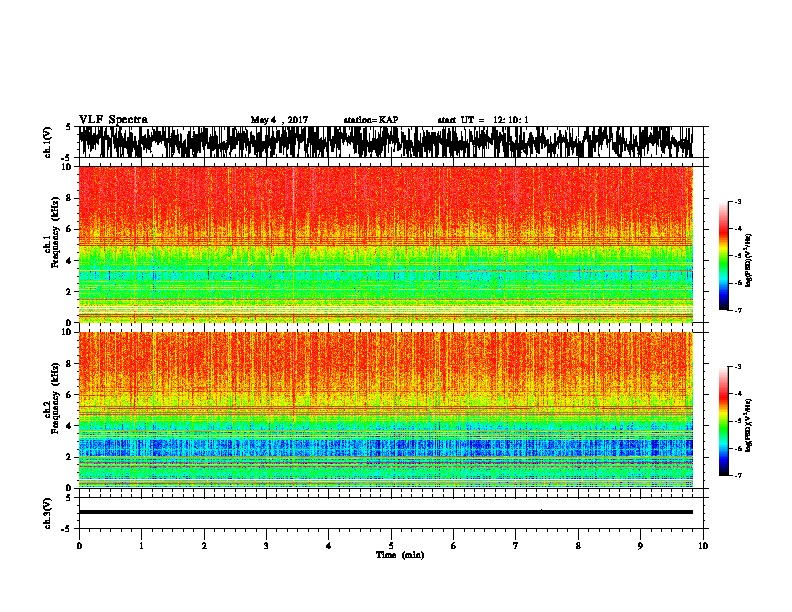Click the x-axis tick label "9"
Viewport: 792px width, 612px height.
point(640,546)
